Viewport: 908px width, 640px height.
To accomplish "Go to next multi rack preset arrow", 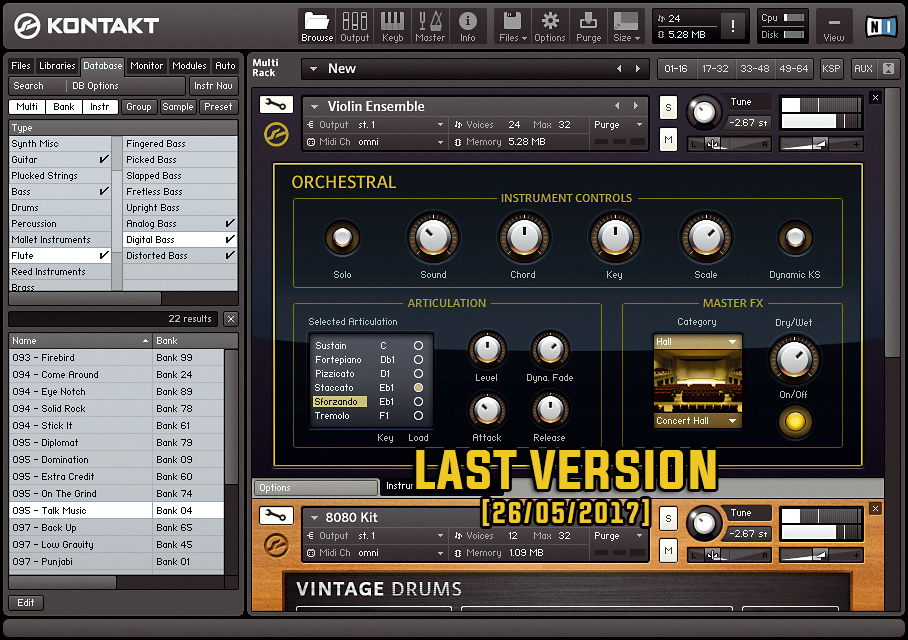I will click(x=638, y=68).
